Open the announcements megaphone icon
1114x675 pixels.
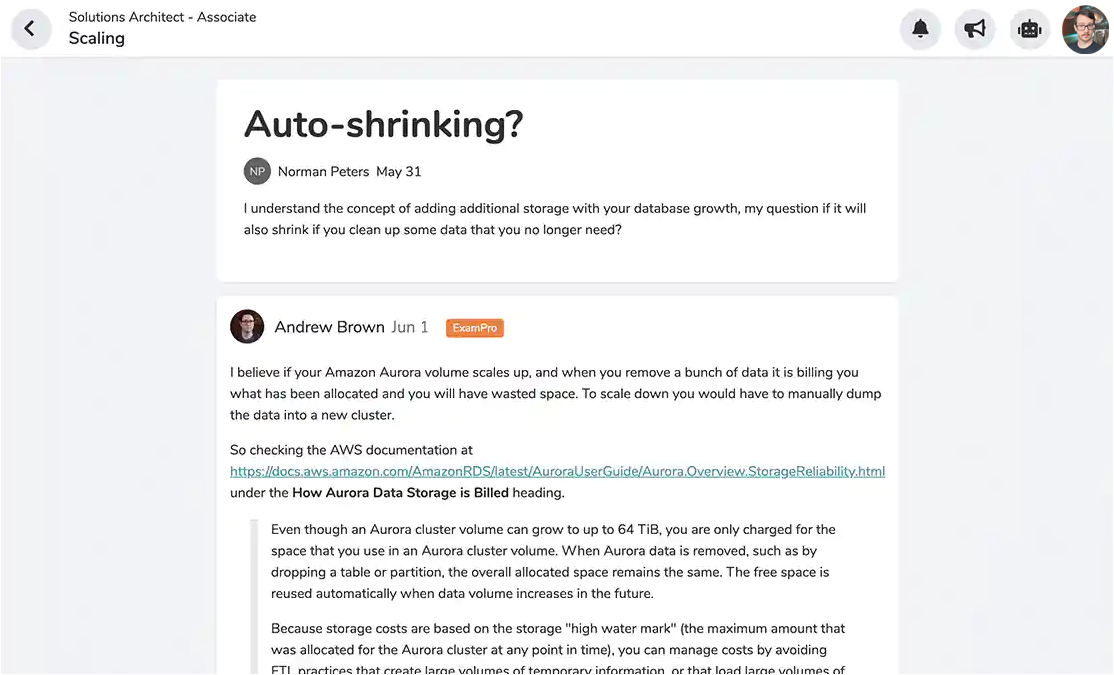975,29
